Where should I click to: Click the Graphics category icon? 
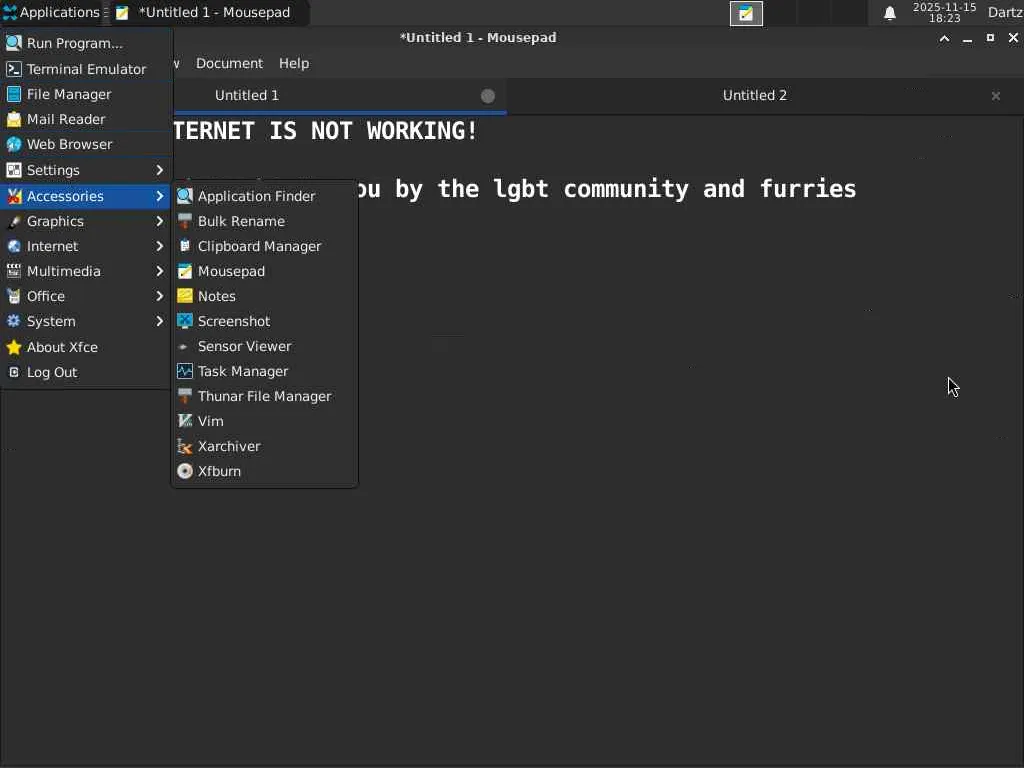[14, 221]
